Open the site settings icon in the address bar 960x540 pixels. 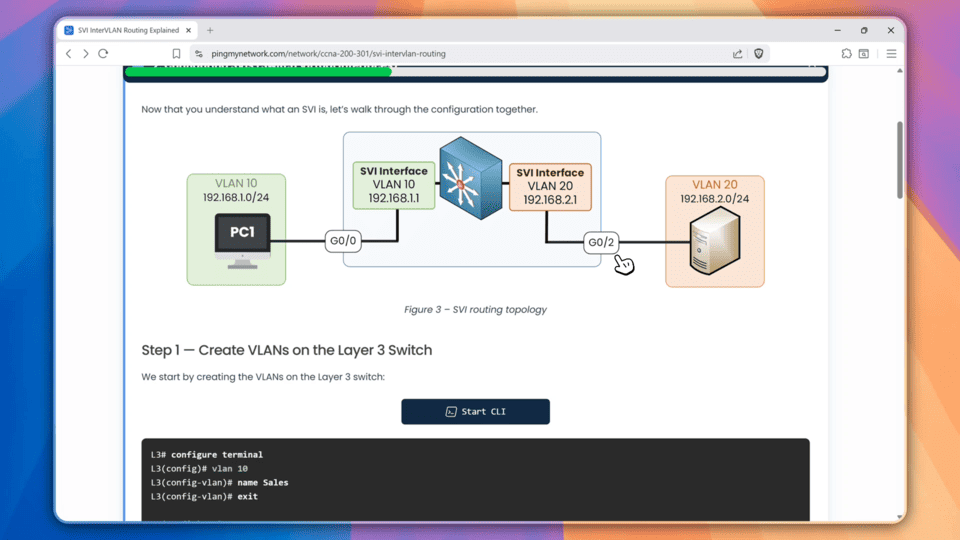pos(198,54)
